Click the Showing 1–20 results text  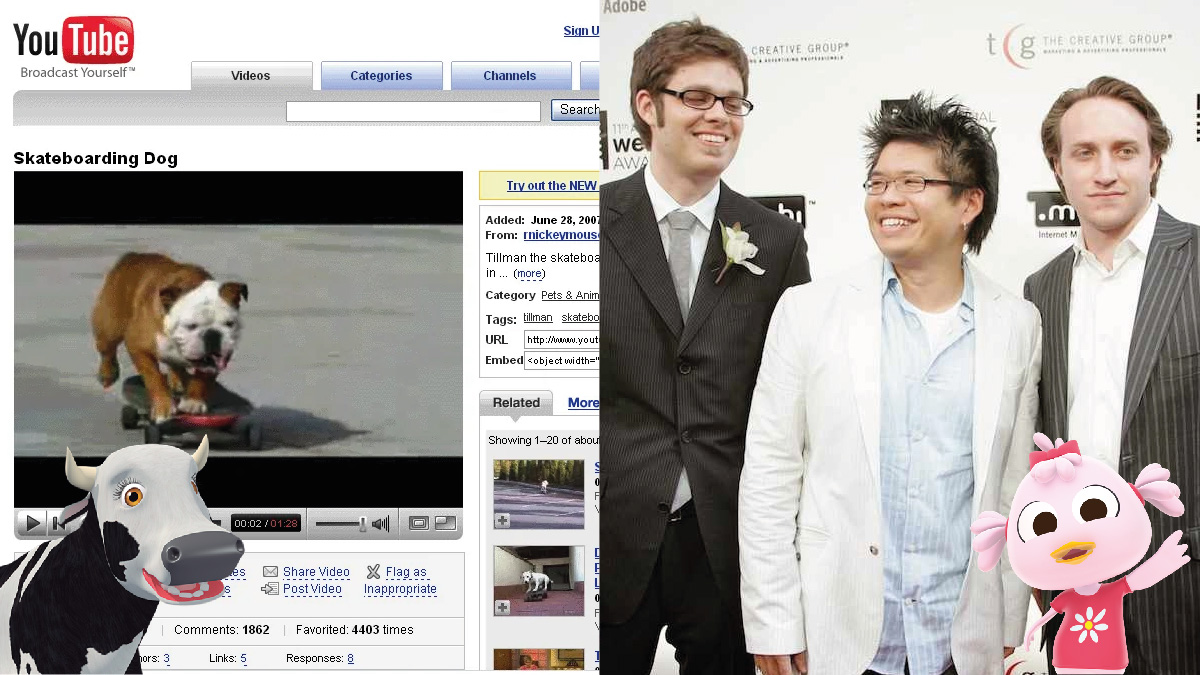pos(543,440)
